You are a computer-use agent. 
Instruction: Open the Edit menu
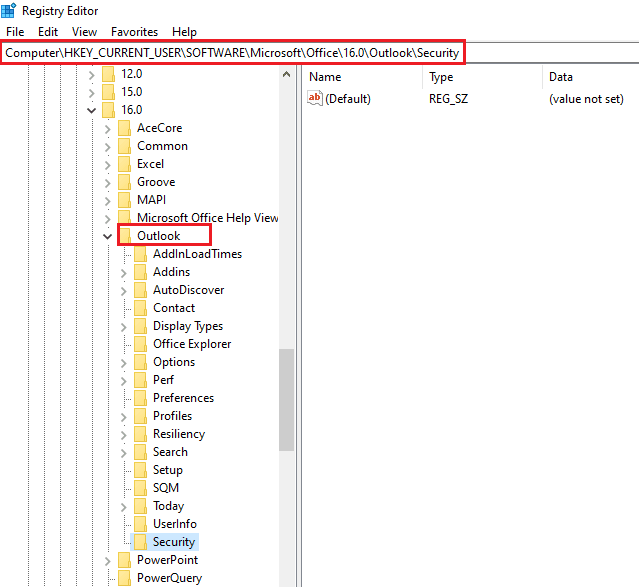48,32
